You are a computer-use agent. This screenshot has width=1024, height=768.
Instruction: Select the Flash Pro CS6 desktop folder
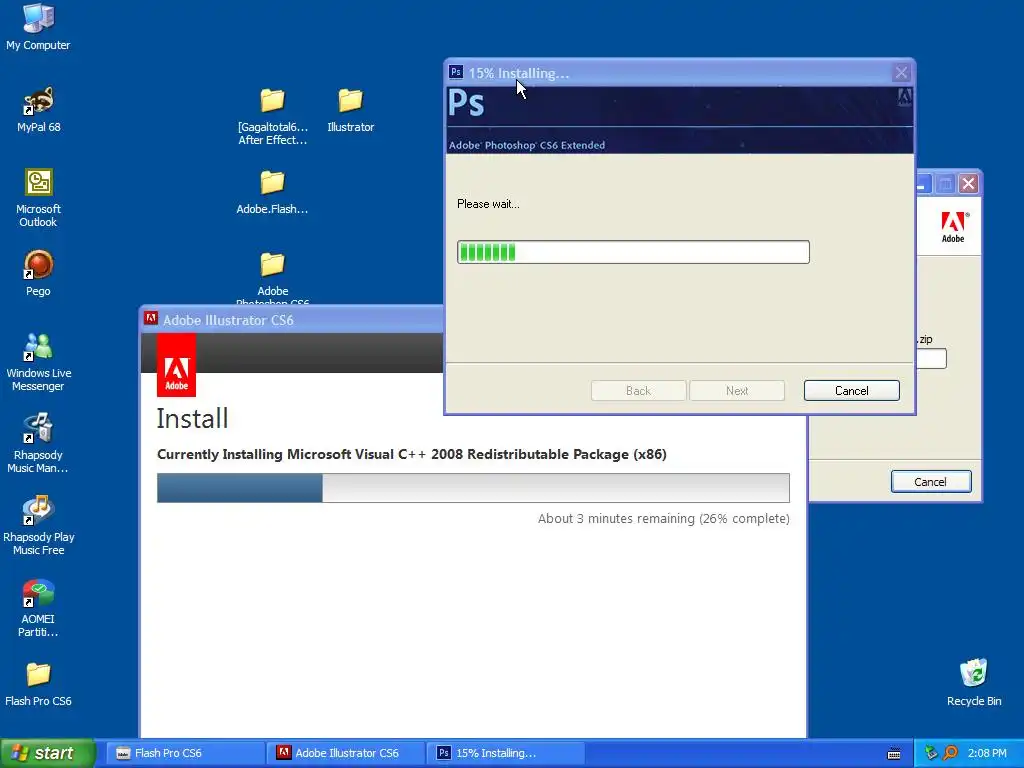coord(38,684)
